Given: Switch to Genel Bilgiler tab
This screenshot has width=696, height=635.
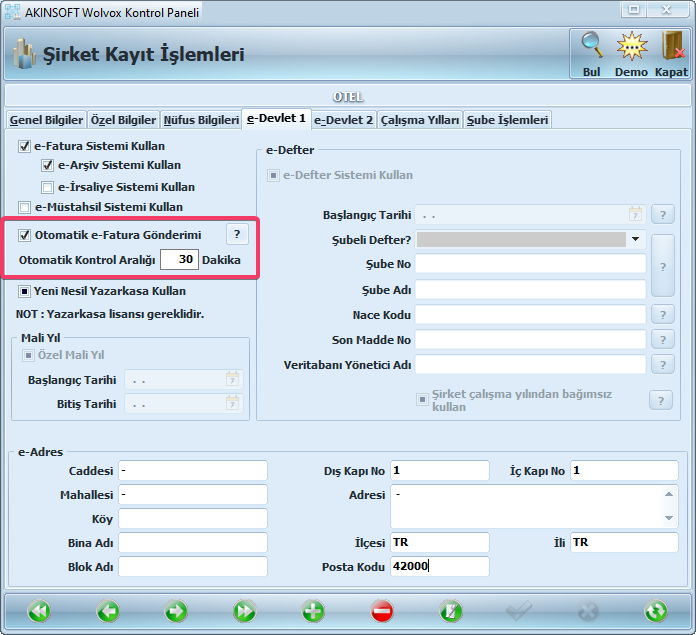Looking at the screenshot, I should [46, 120].
